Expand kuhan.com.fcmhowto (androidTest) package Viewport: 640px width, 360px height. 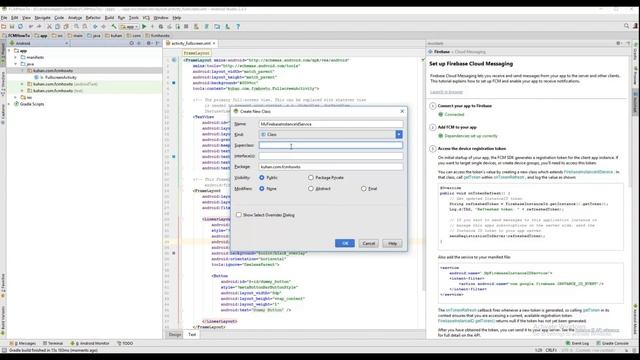(x=22, y=84)
